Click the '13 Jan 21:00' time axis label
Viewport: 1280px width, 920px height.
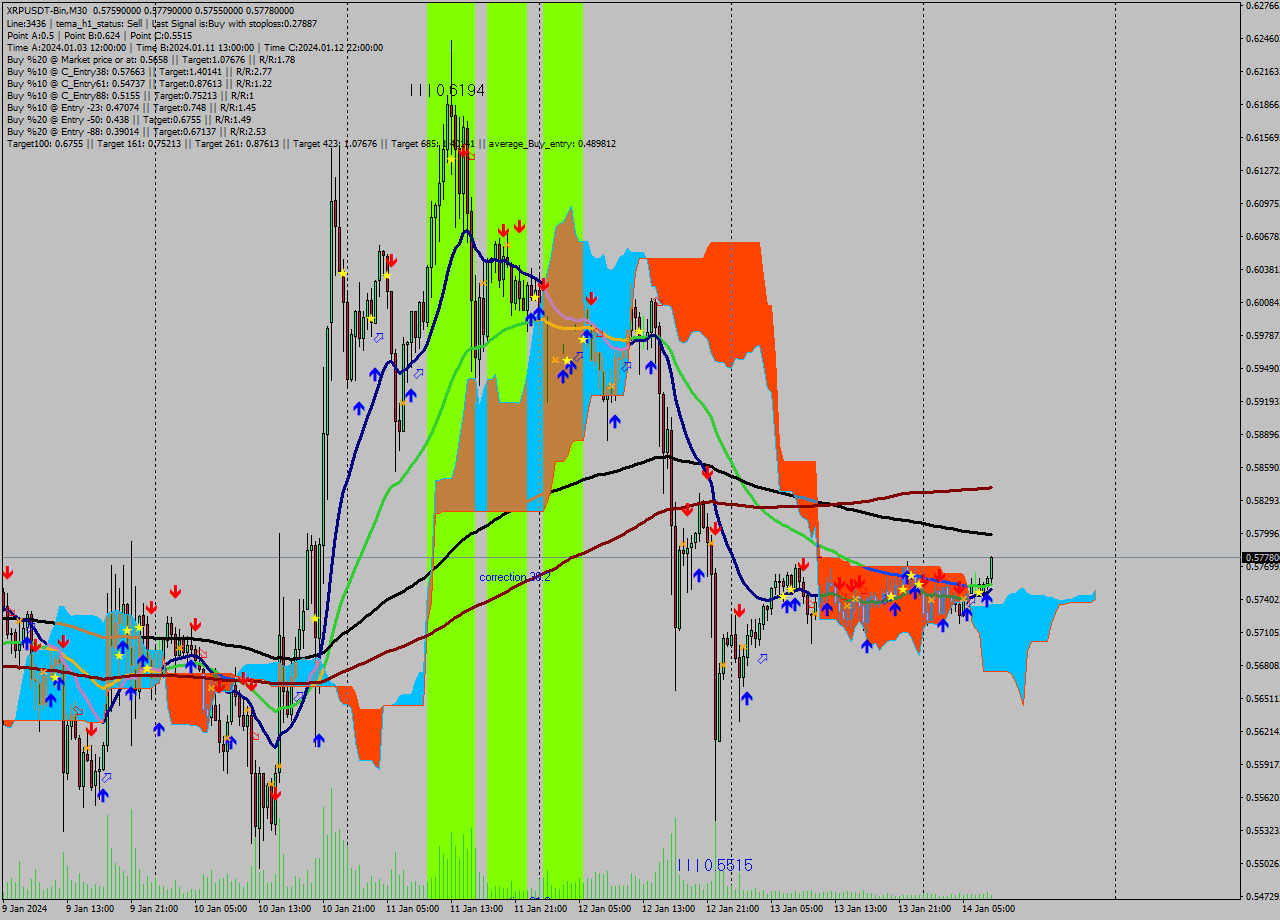pos(923,909)
